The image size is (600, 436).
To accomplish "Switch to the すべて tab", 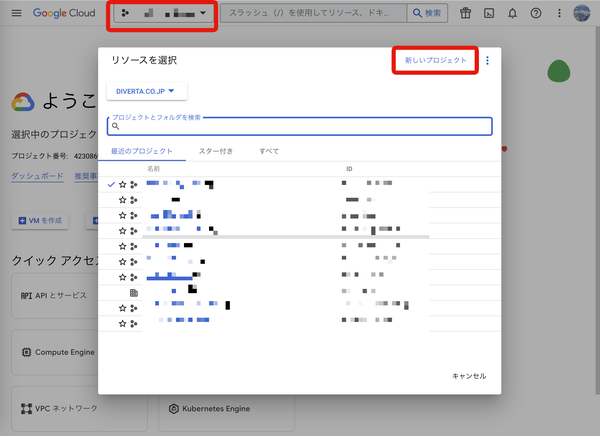I will click(269, 151).
